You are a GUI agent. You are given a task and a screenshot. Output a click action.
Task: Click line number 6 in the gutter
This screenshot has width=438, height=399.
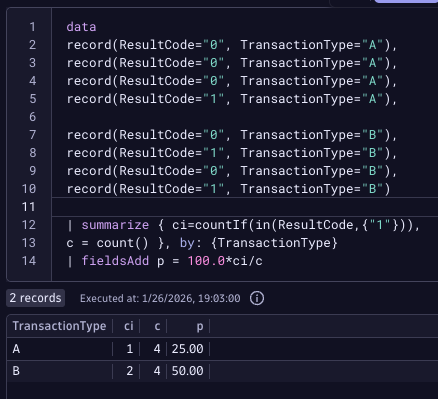[32, 117]
